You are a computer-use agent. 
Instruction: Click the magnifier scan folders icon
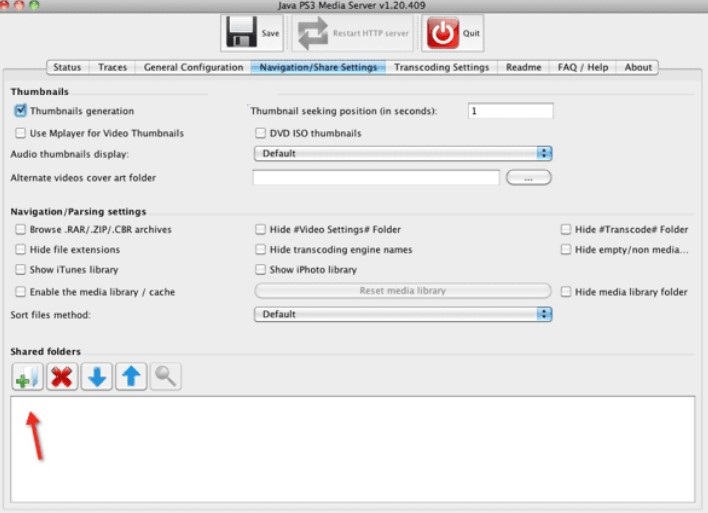pos(165,376)
